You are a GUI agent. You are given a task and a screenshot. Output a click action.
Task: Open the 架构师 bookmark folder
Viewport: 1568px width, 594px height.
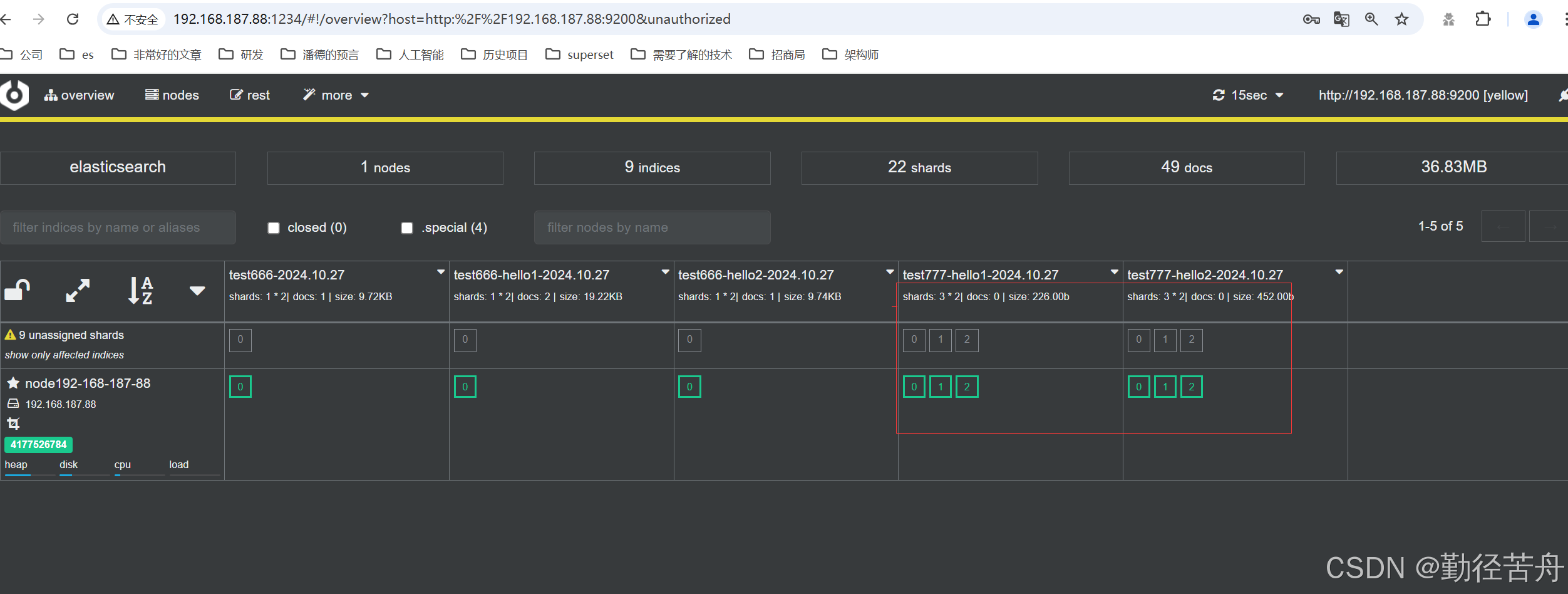(x=850, y=55)
